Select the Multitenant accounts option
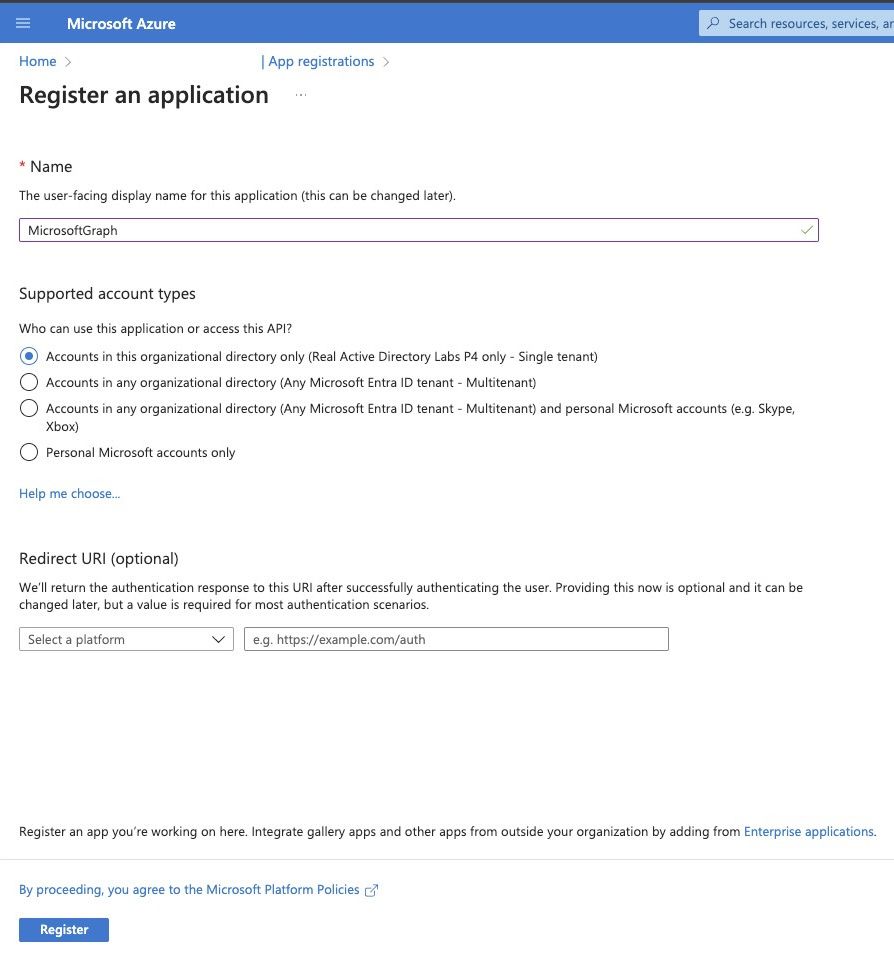 [x=29, y=382]
